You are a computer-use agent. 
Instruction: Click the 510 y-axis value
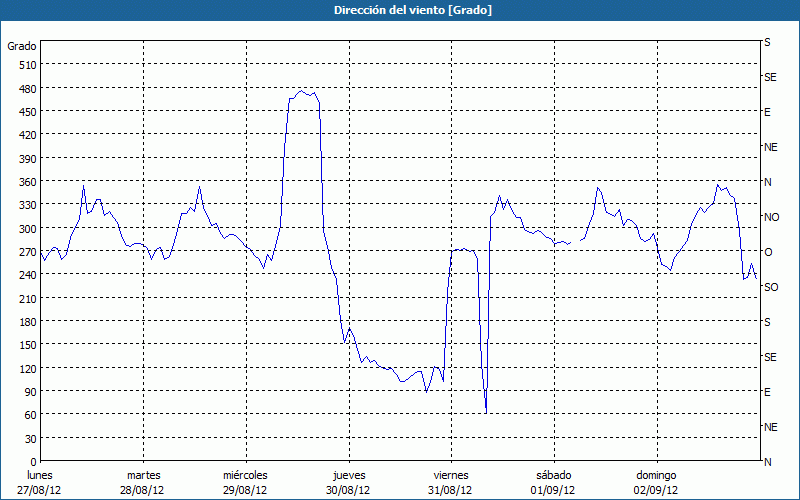28,65
